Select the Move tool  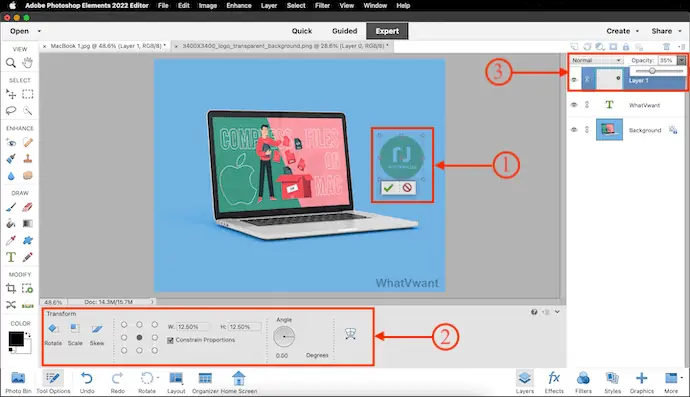11,94
